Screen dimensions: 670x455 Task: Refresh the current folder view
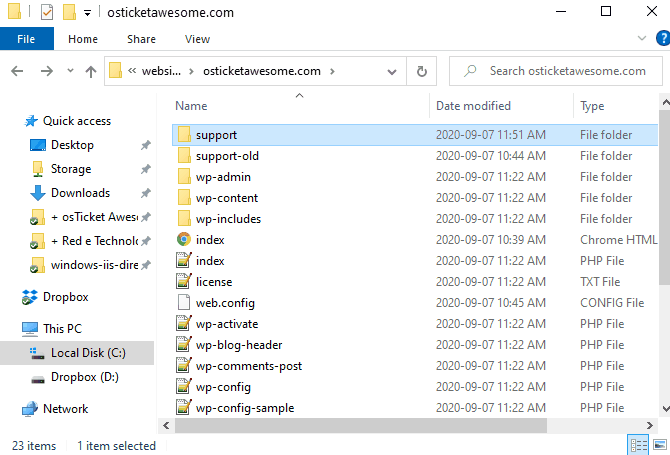point(422,71)
